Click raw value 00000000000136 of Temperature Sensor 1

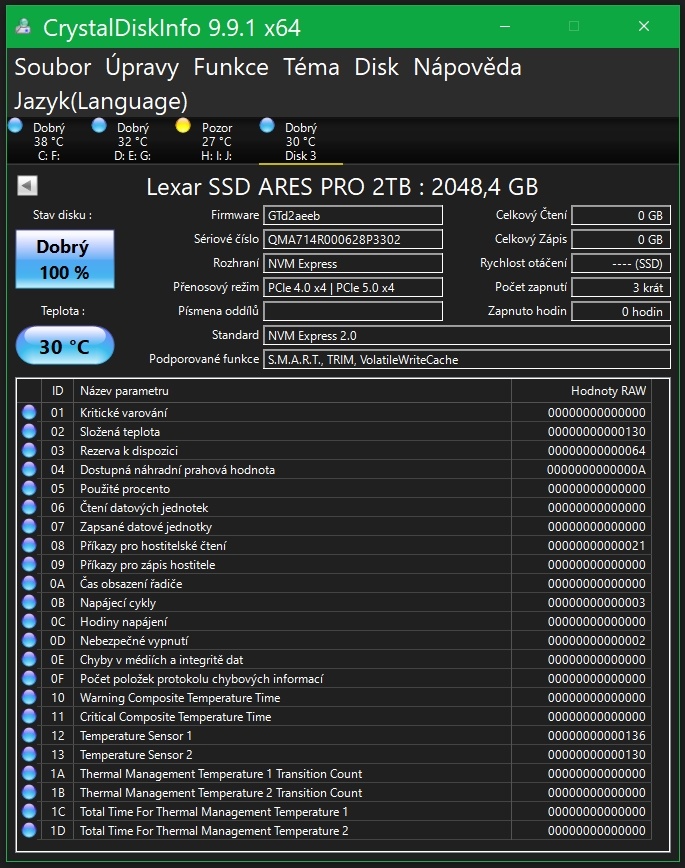[x=596, y=736]
